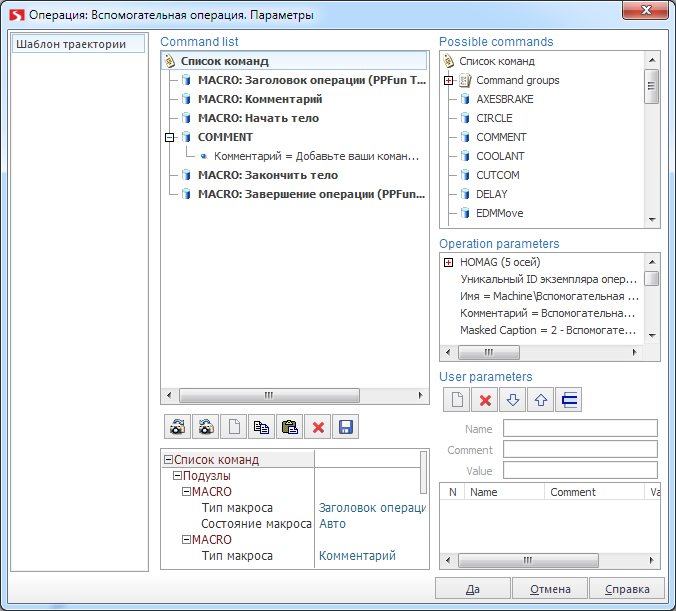
Task: Click the red X delete icon under command list
Action: pos(318,427)
